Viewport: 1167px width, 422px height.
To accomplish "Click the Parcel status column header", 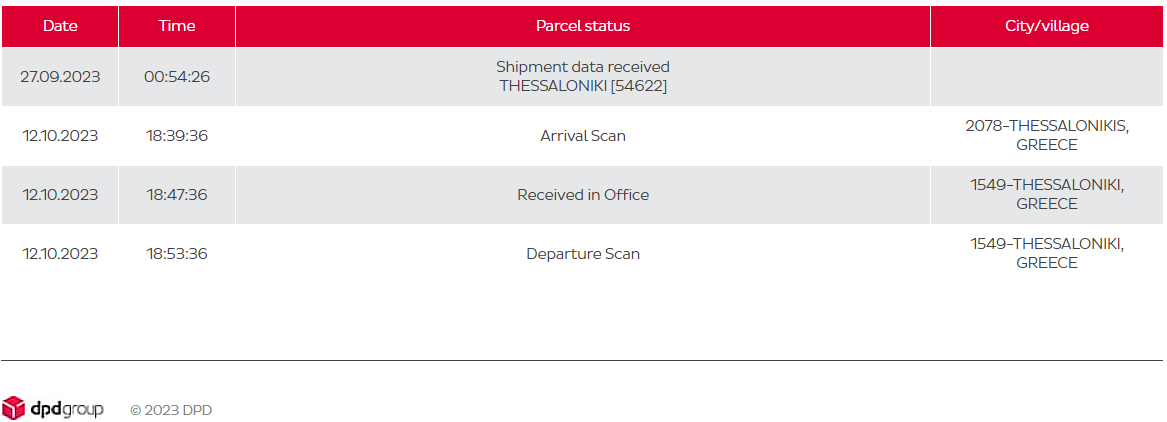I will click(583, 26).
